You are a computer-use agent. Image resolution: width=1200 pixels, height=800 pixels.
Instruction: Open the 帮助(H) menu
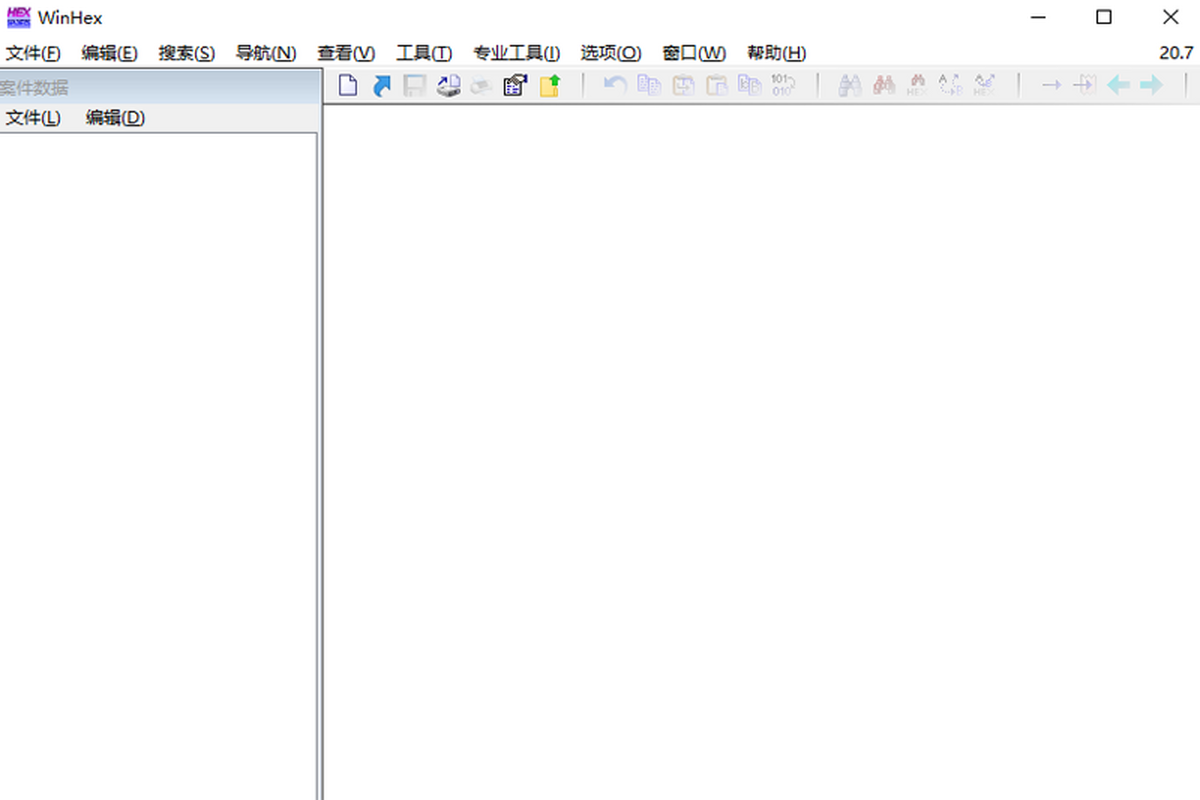776,53
